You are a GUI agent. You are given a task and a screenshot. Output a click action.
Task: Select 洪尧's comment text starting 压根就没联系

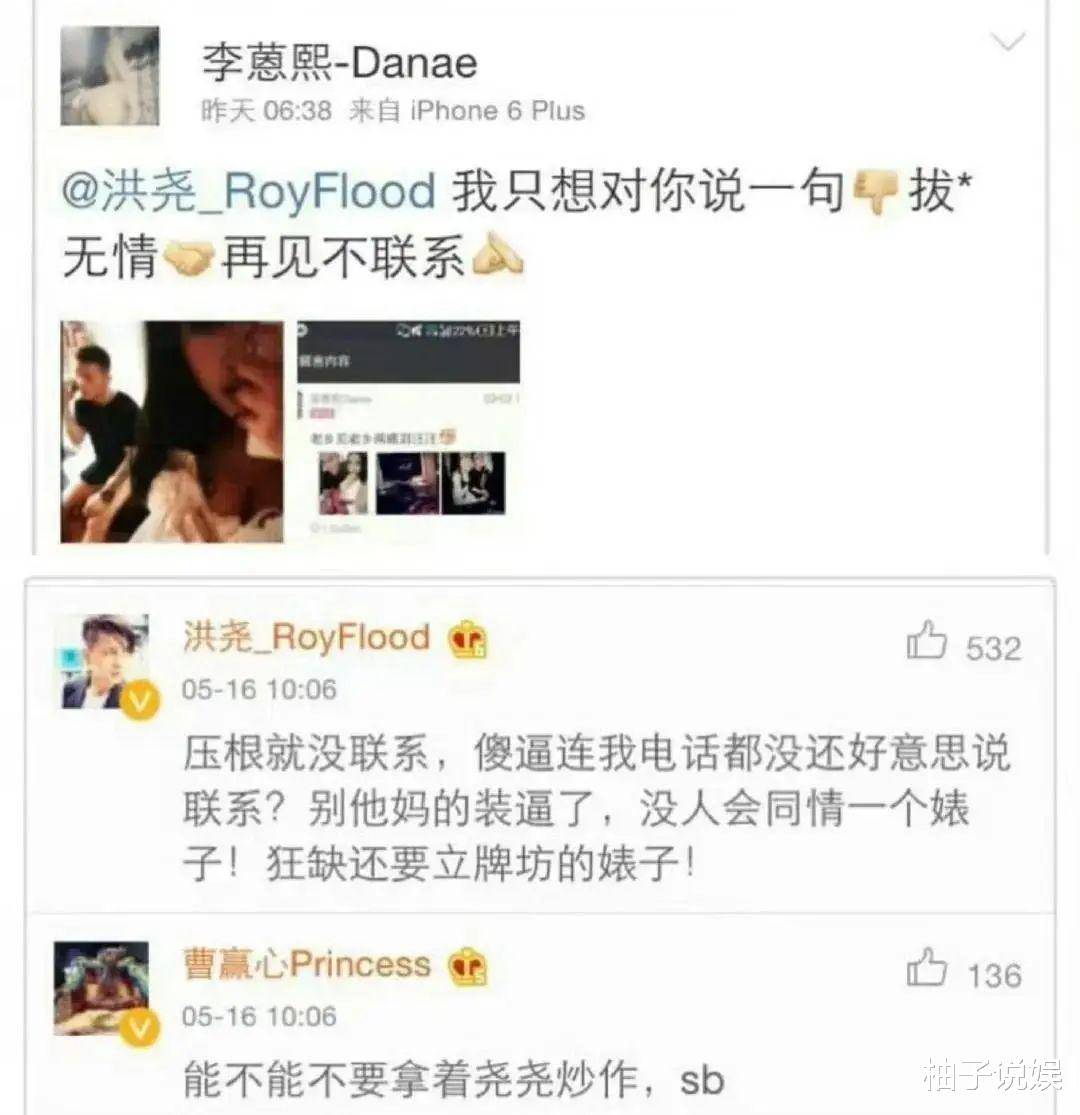tap(596, 808)
